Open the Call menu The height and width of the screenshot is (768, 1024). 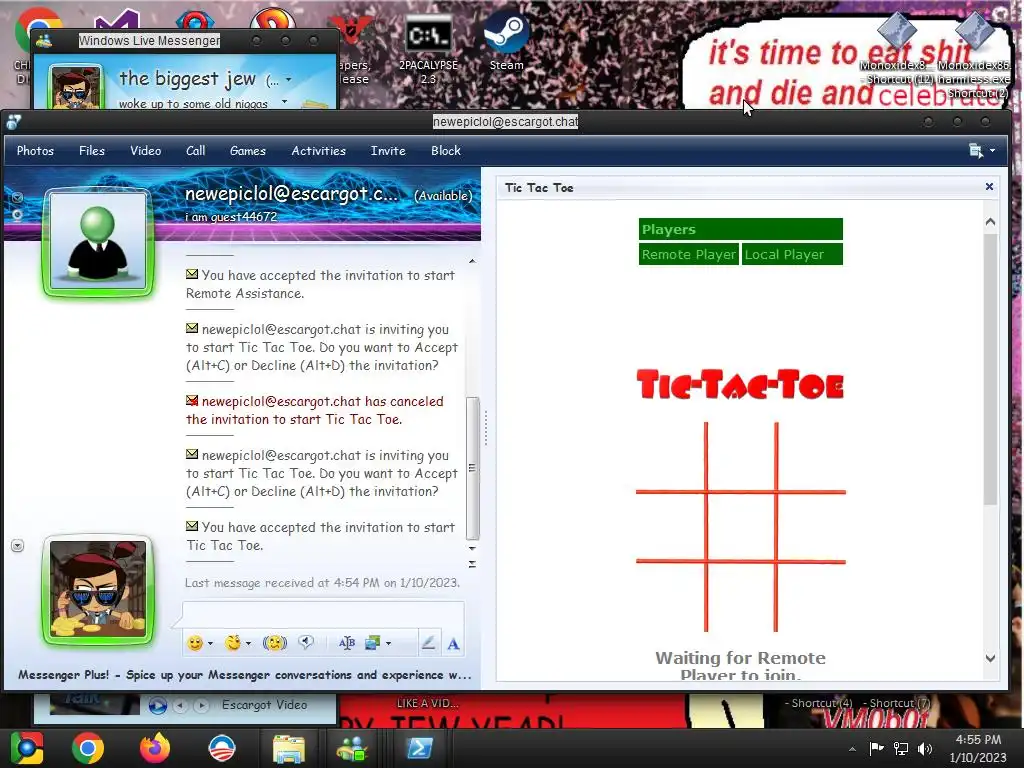(195, 151)
